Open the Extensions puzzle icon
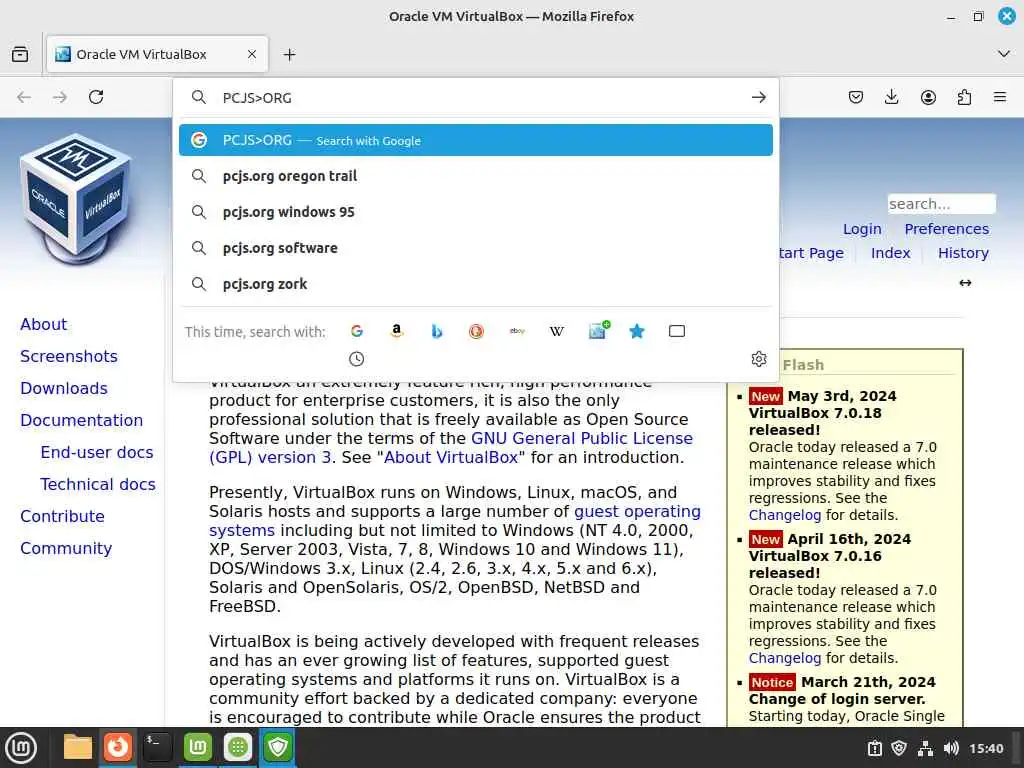 pyautogui.click(x=964, y=97)
